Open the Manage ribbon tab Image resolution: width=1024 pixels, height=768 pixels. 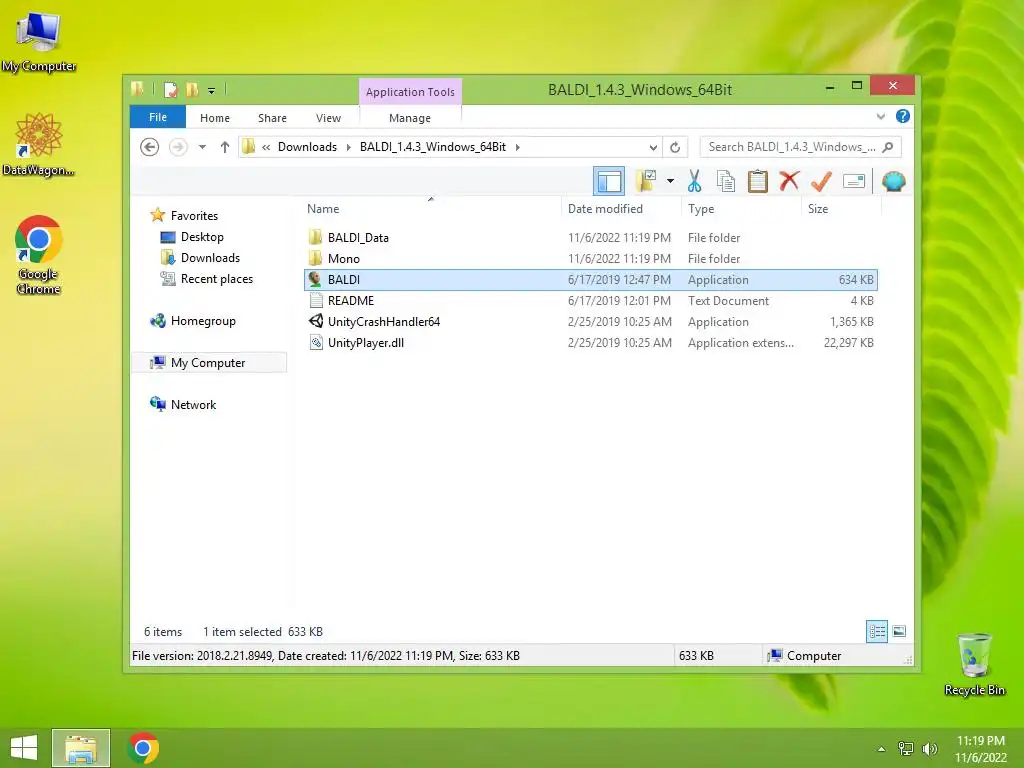pyautogui.click(x=410, y=118)
